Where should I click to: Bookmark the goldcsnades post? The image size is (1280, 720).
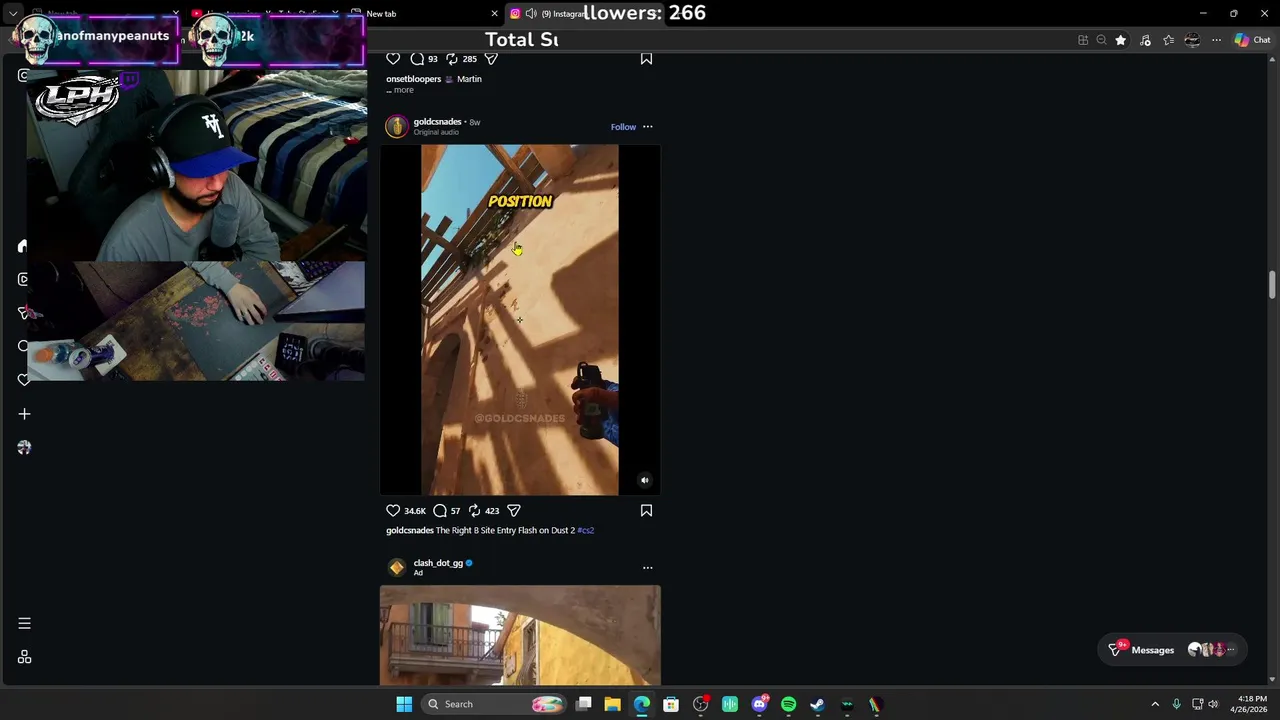[646, 511]
